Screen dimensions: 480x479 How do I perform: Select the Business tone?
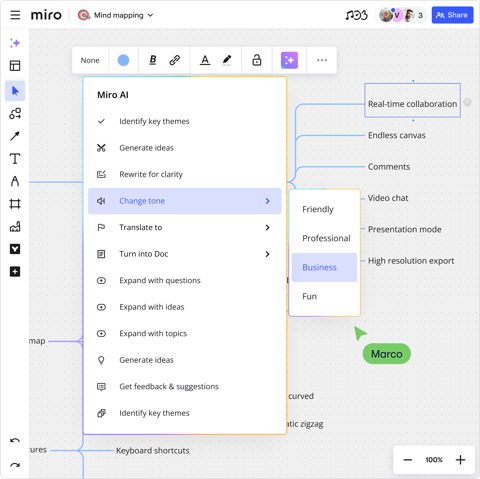324,267
